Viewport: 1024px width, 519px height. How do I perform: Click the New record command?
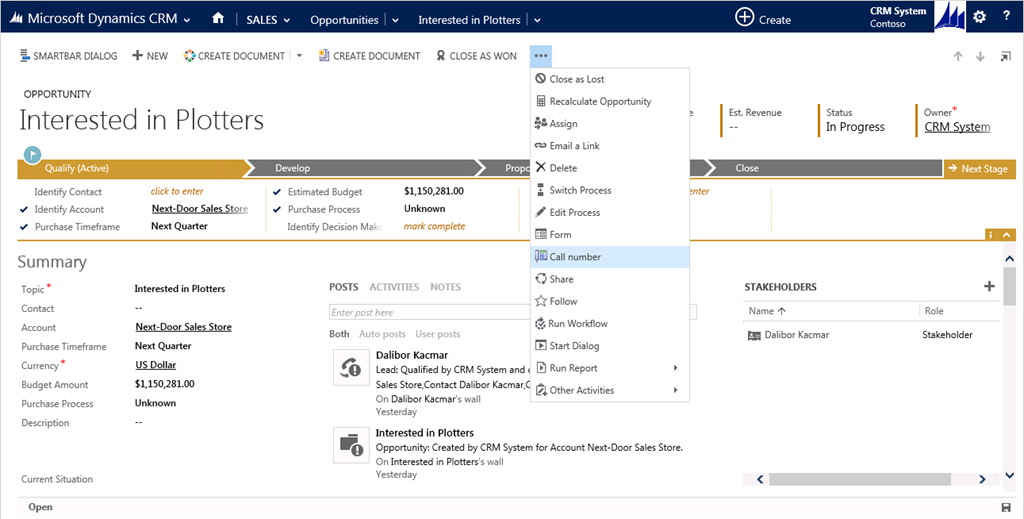(150, 56)
